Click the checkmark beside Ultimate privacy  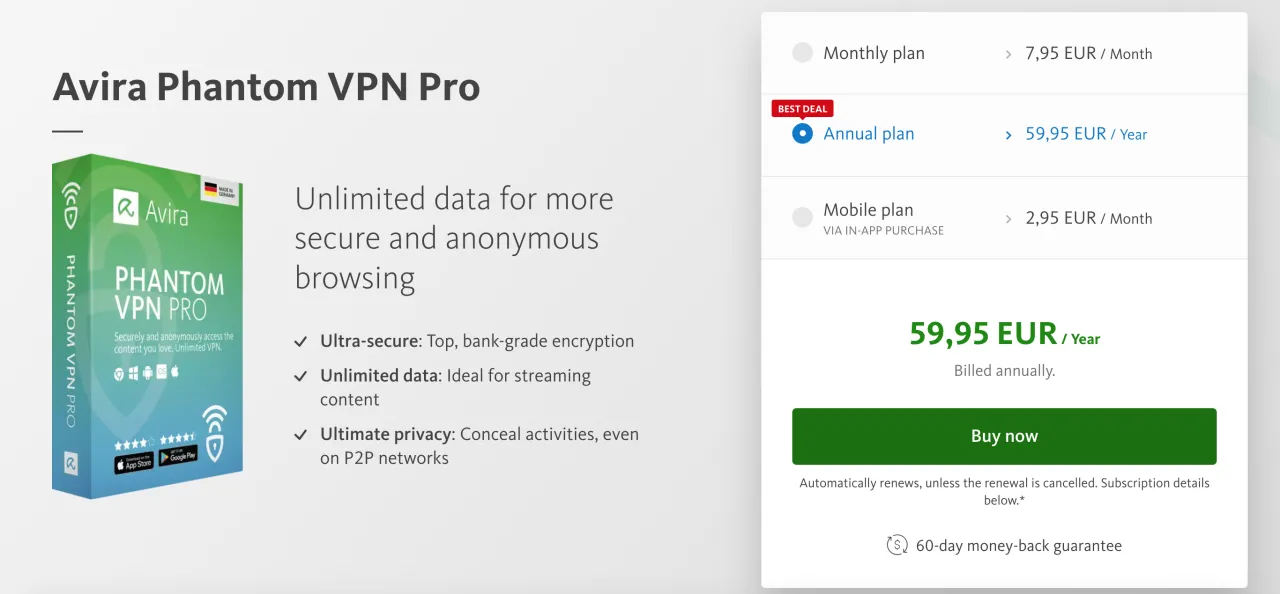click(x=300, y=435)
